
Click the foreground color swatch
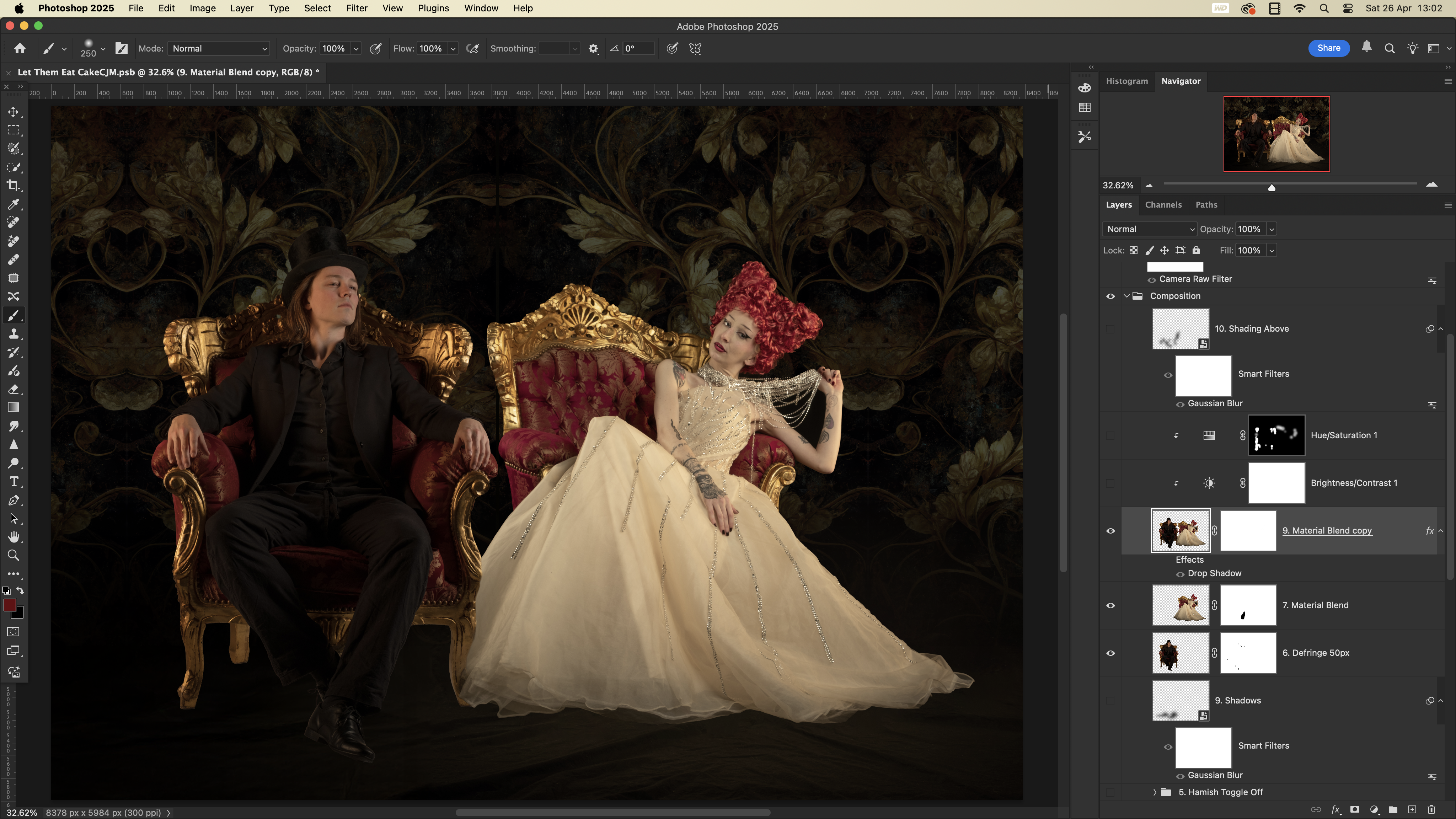(9, 605)
